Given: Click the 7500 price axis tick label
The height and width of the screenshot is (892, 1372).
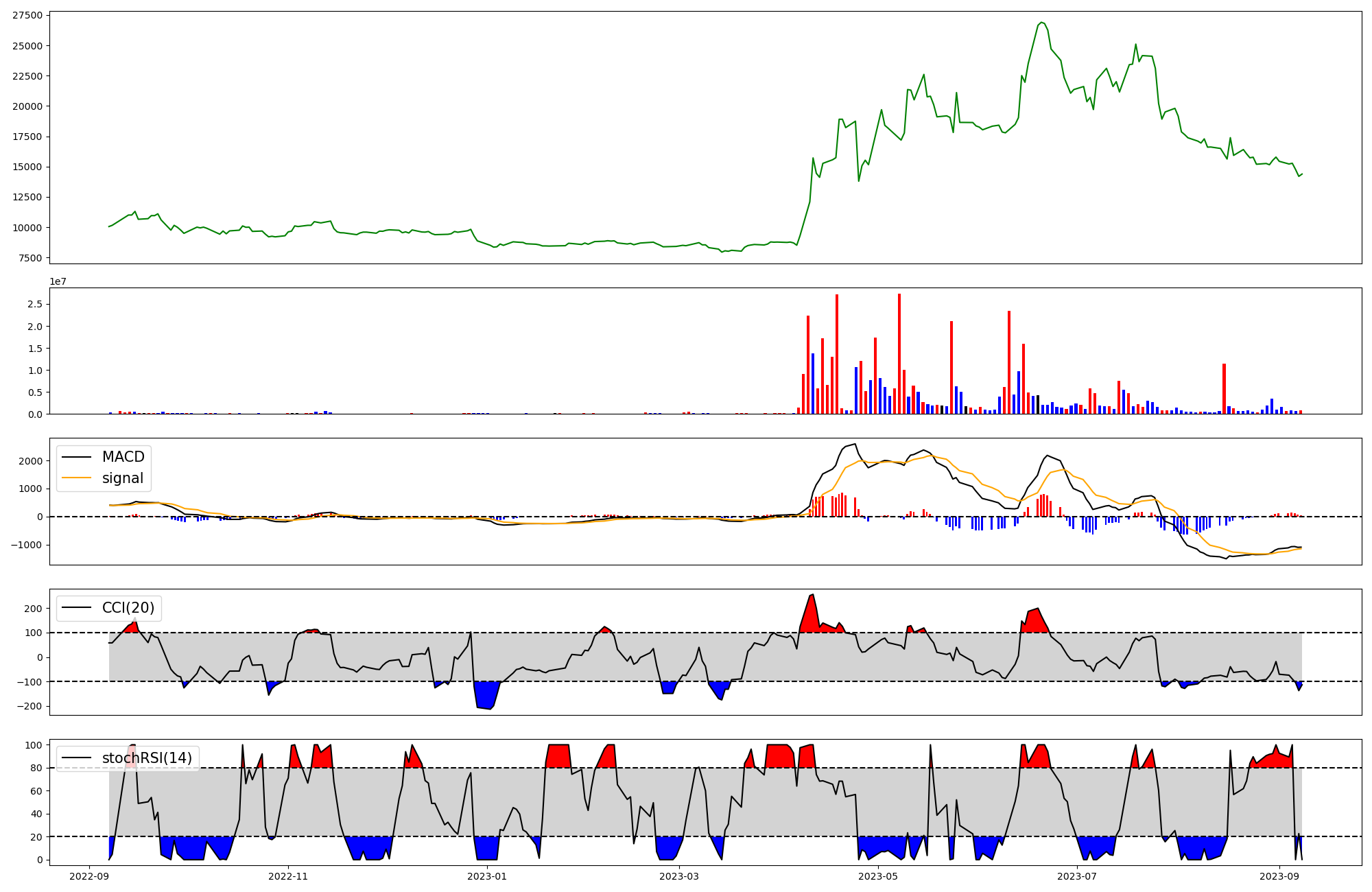Looking at the screenshot, I should pos(29,258).
